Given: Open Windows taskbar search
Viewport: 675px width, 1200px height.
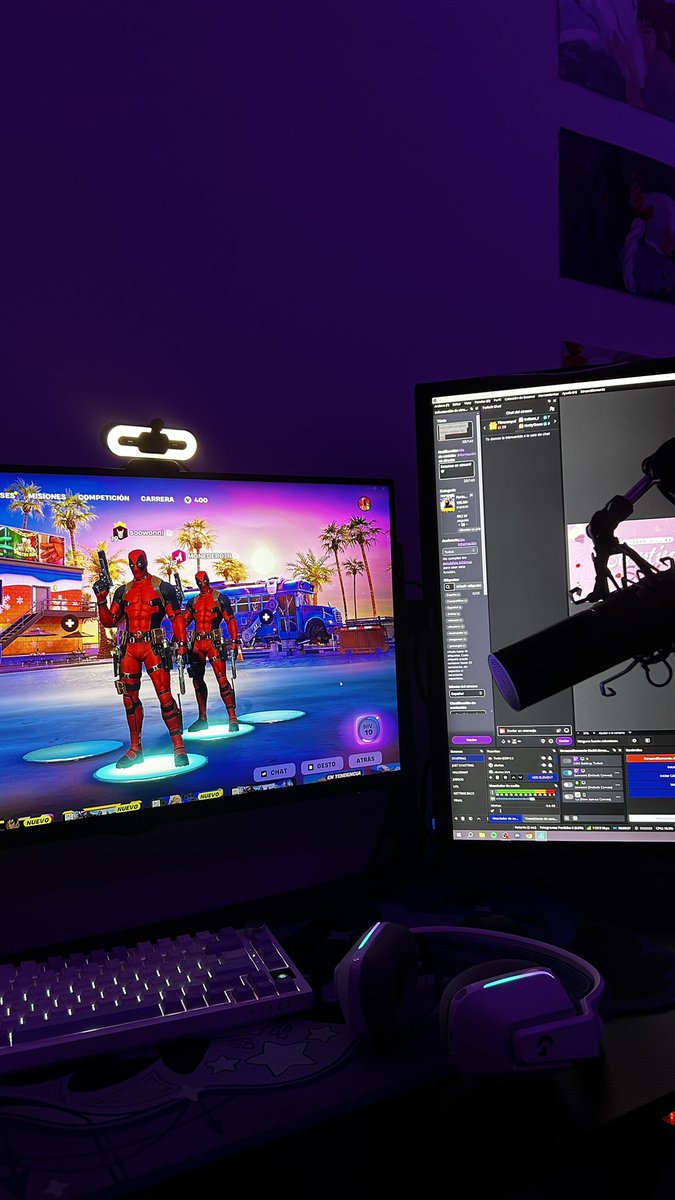Looking at the screenshot, I should point(470,835).
